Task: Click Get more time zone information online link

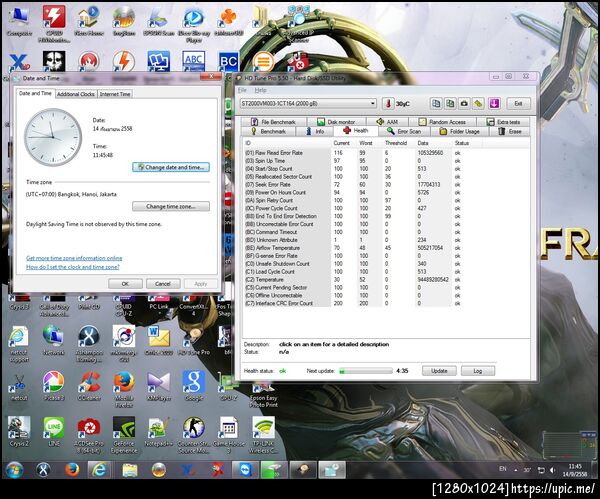Action: tap(74, 258)
